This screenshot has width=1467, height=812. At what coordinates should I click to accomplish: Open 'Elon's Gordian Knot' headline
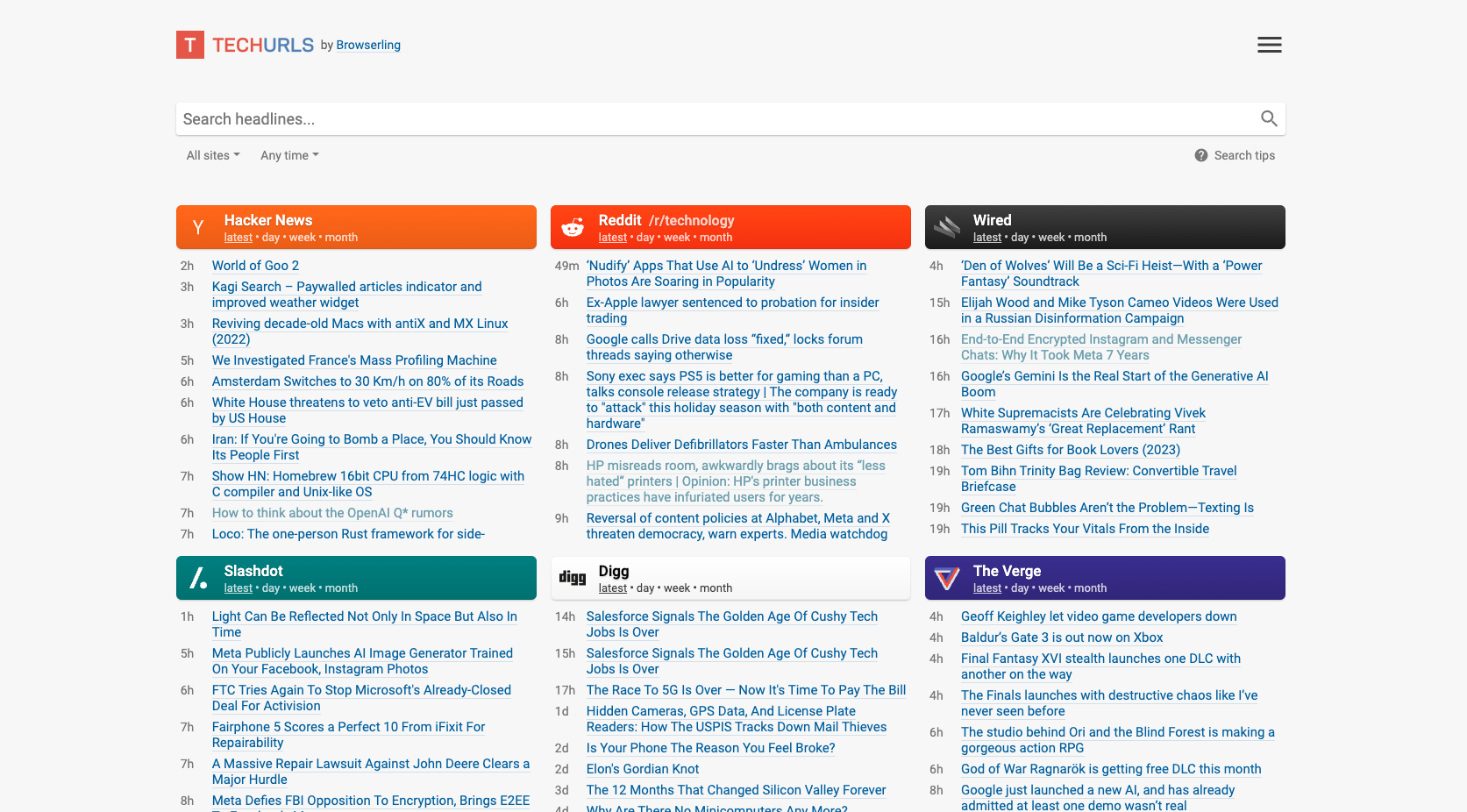click(x=643, y=769)
